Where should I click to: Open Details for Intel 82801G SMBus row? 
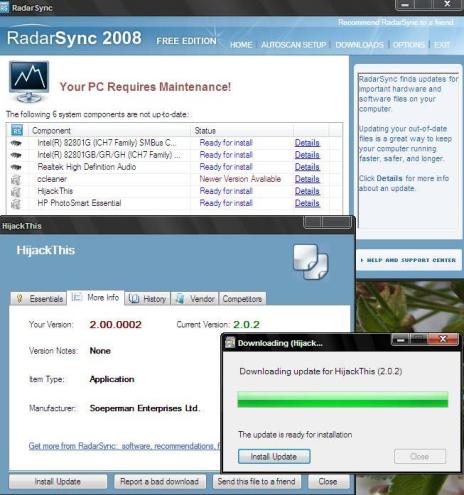coord(307,143)
